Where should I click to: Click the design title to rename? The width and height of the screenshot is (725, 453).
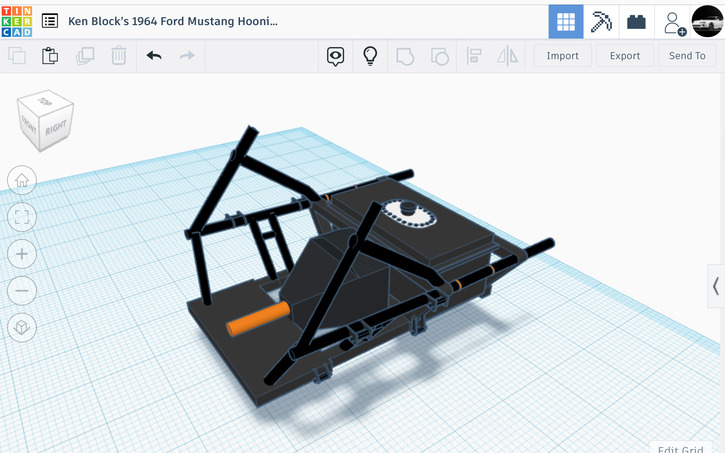(x=173, y=21)
